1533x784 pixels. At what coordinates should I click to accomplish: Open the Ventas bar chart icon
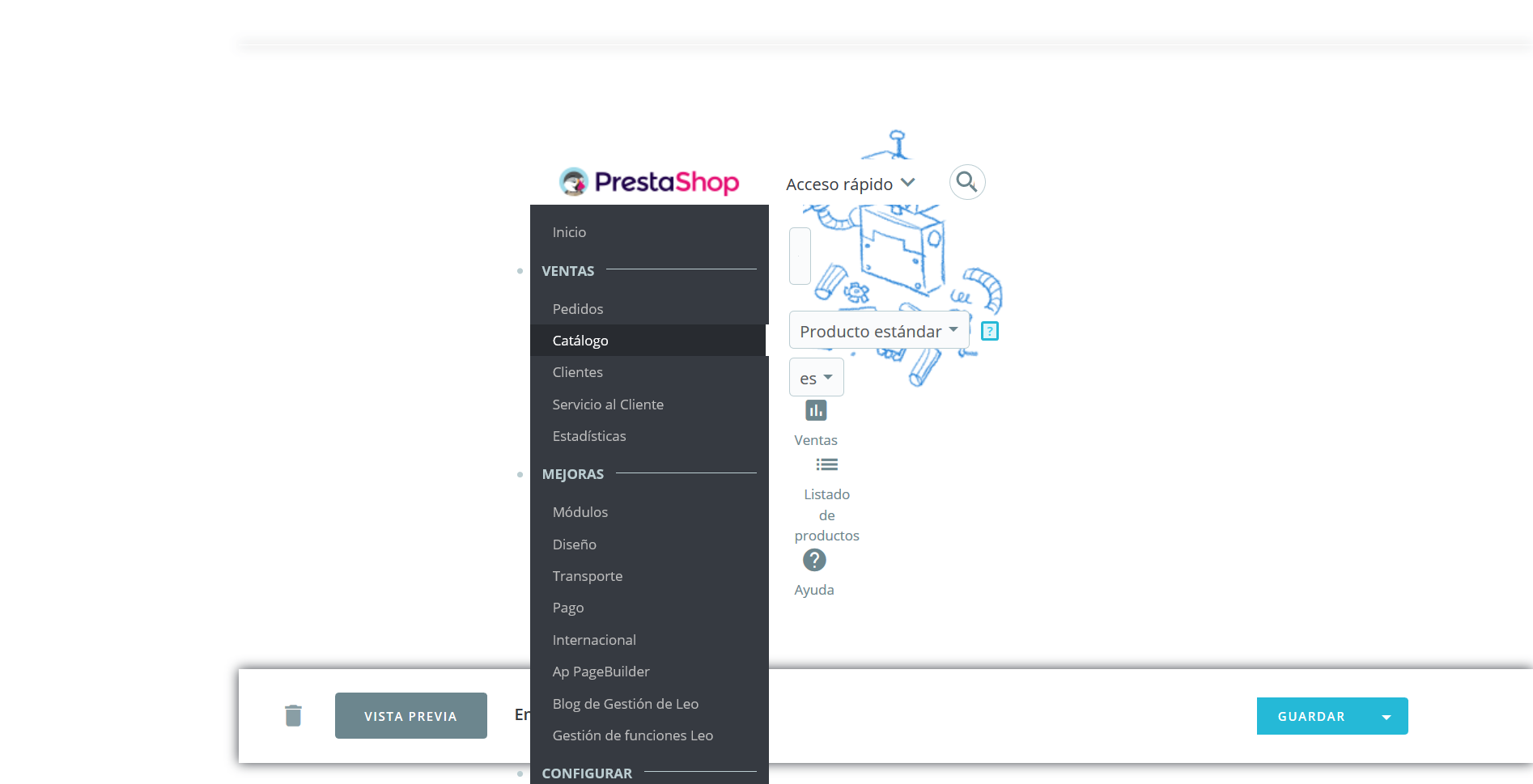tap(816, 411)
